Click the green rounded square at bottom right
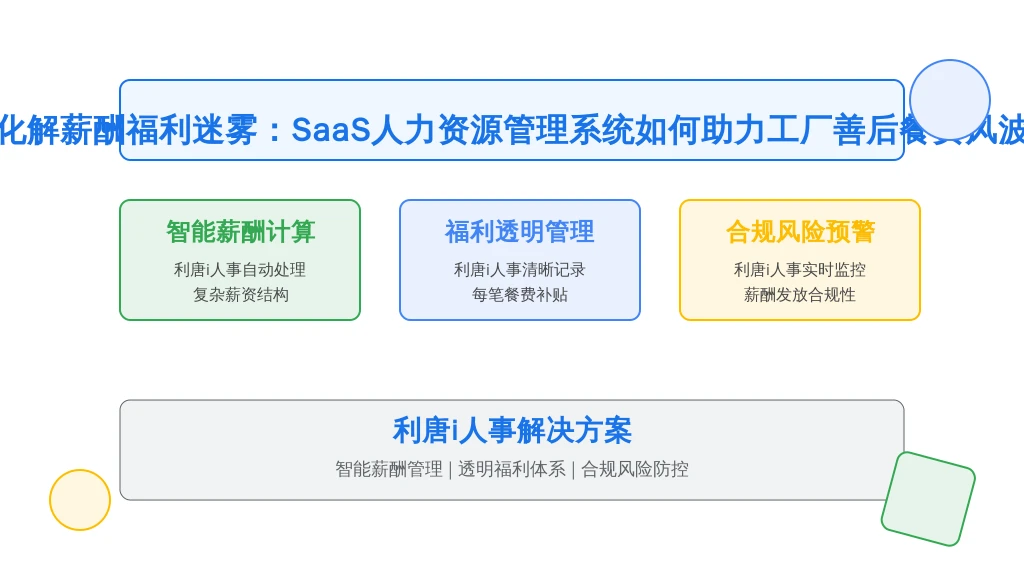This screenshot has height=576, width=1024. pyautogui.click(x=928, y=498)
